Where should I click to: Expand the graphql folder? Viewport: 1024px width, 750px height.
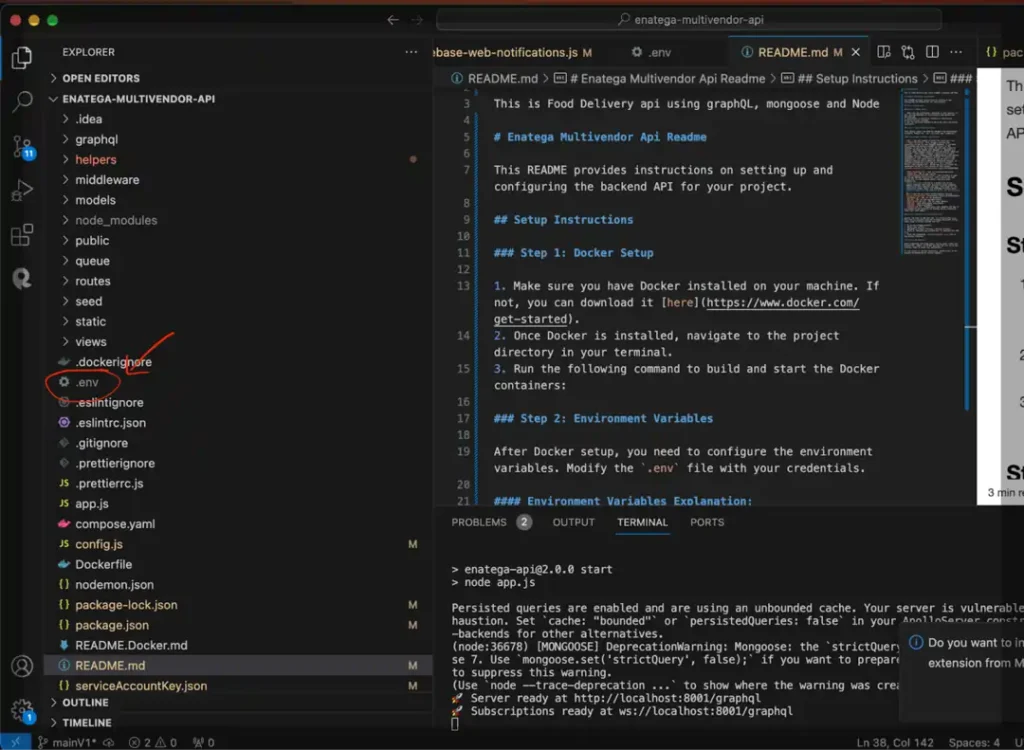[x=96, y=139]
